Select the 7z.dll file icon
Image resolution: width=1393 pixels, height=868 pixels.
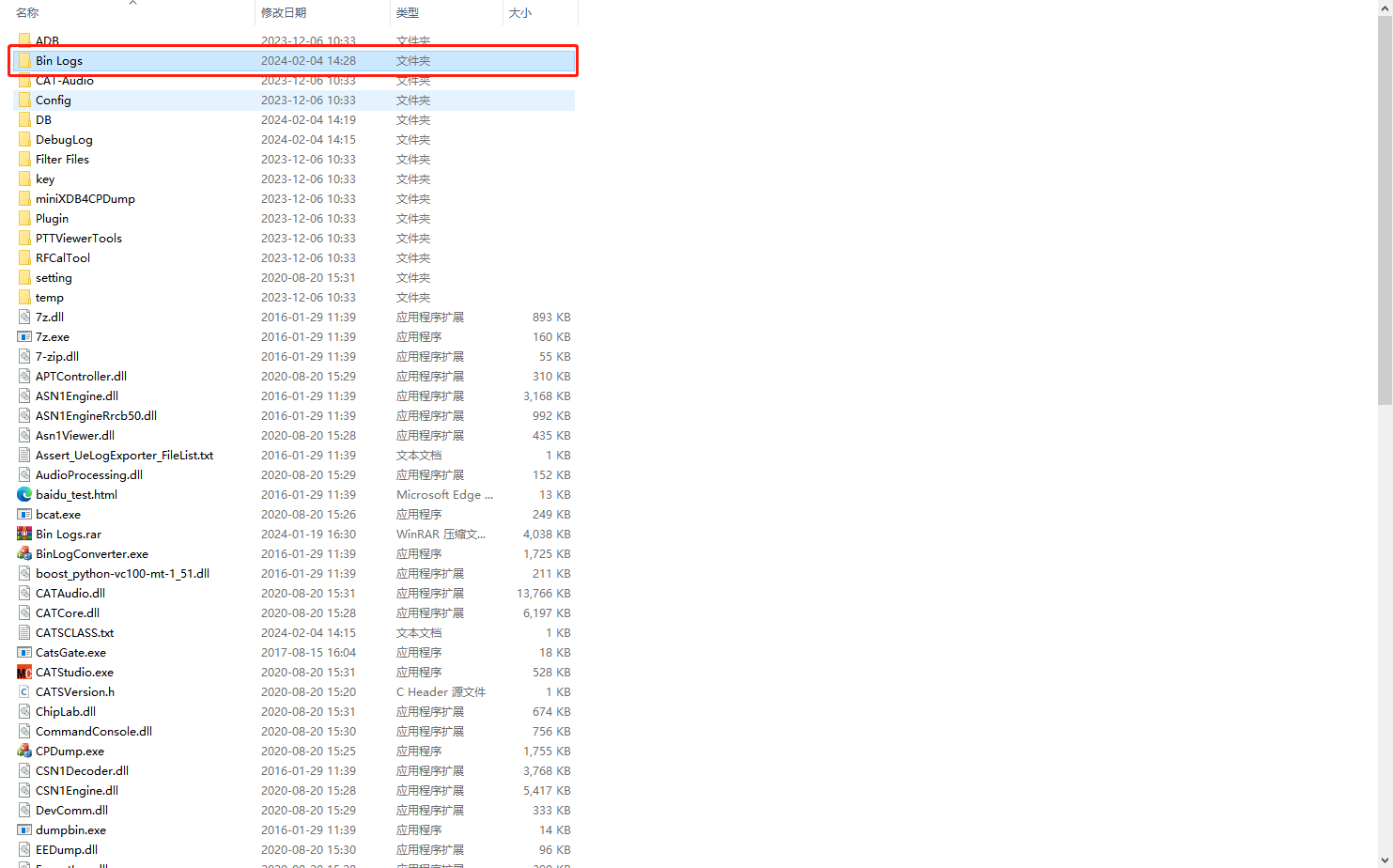[x=24, y=317]
